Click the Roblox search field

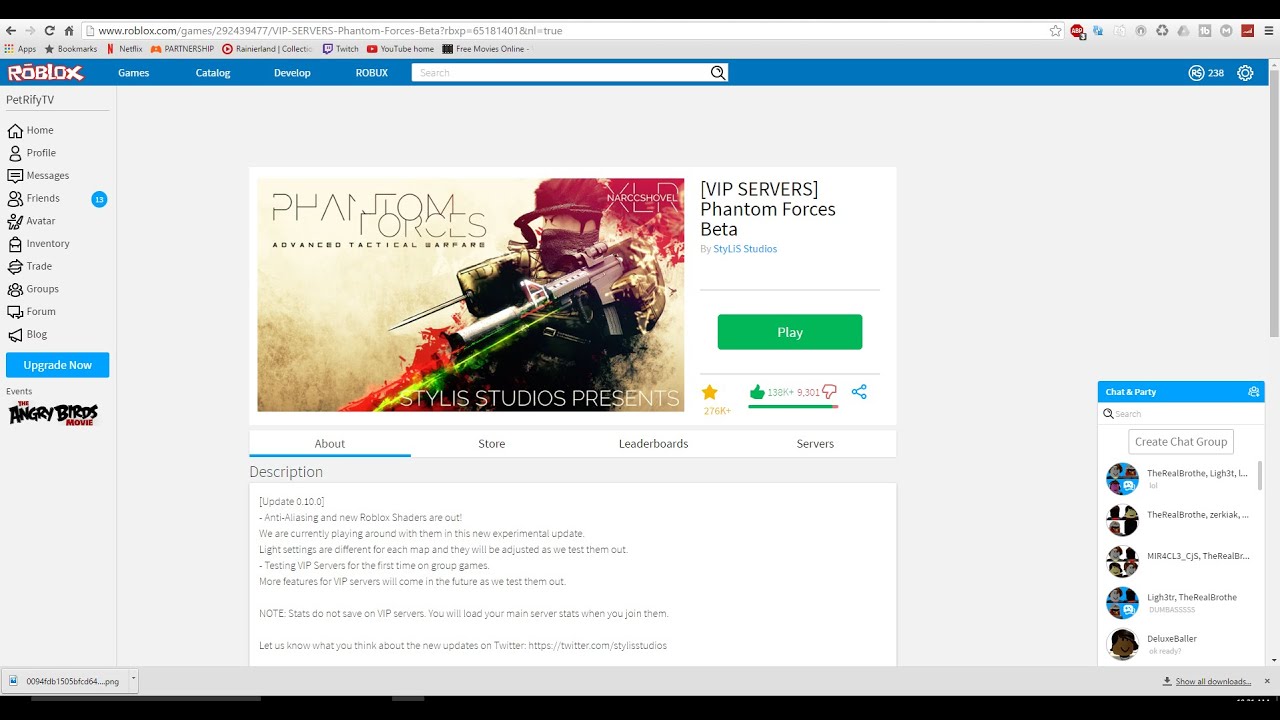point(560,73)
